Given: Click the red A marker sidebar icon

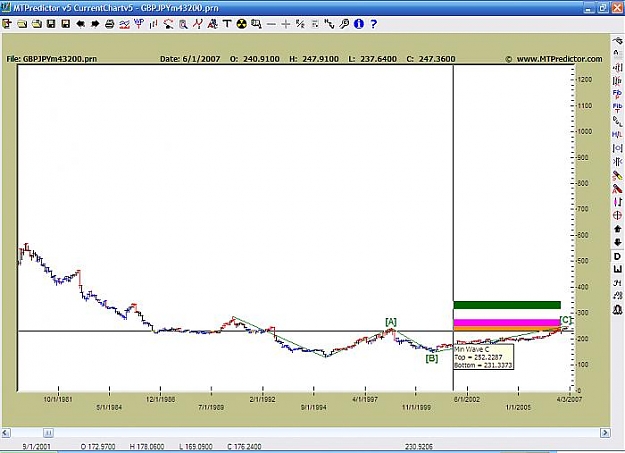Looking at the screenshot, I should [x=617, y=189].
